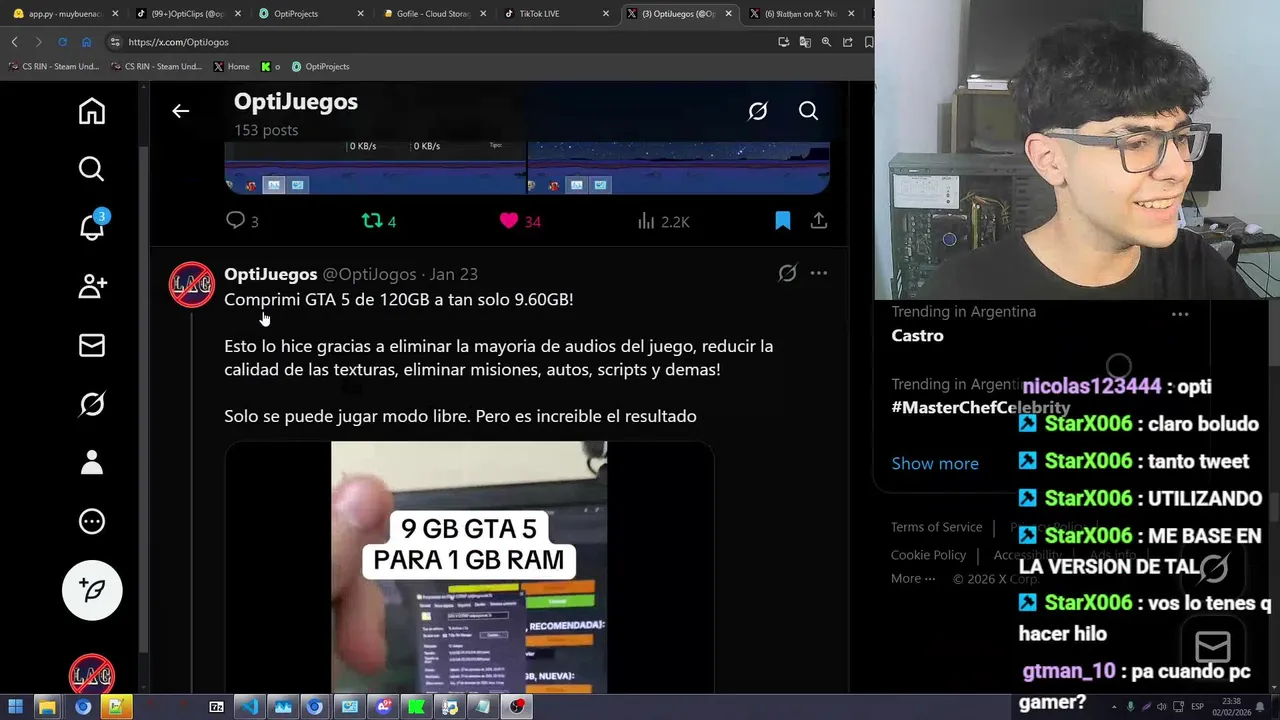This screenshot has height=720, width=1280.
Task: Expand More footer options
Action: 913,579
